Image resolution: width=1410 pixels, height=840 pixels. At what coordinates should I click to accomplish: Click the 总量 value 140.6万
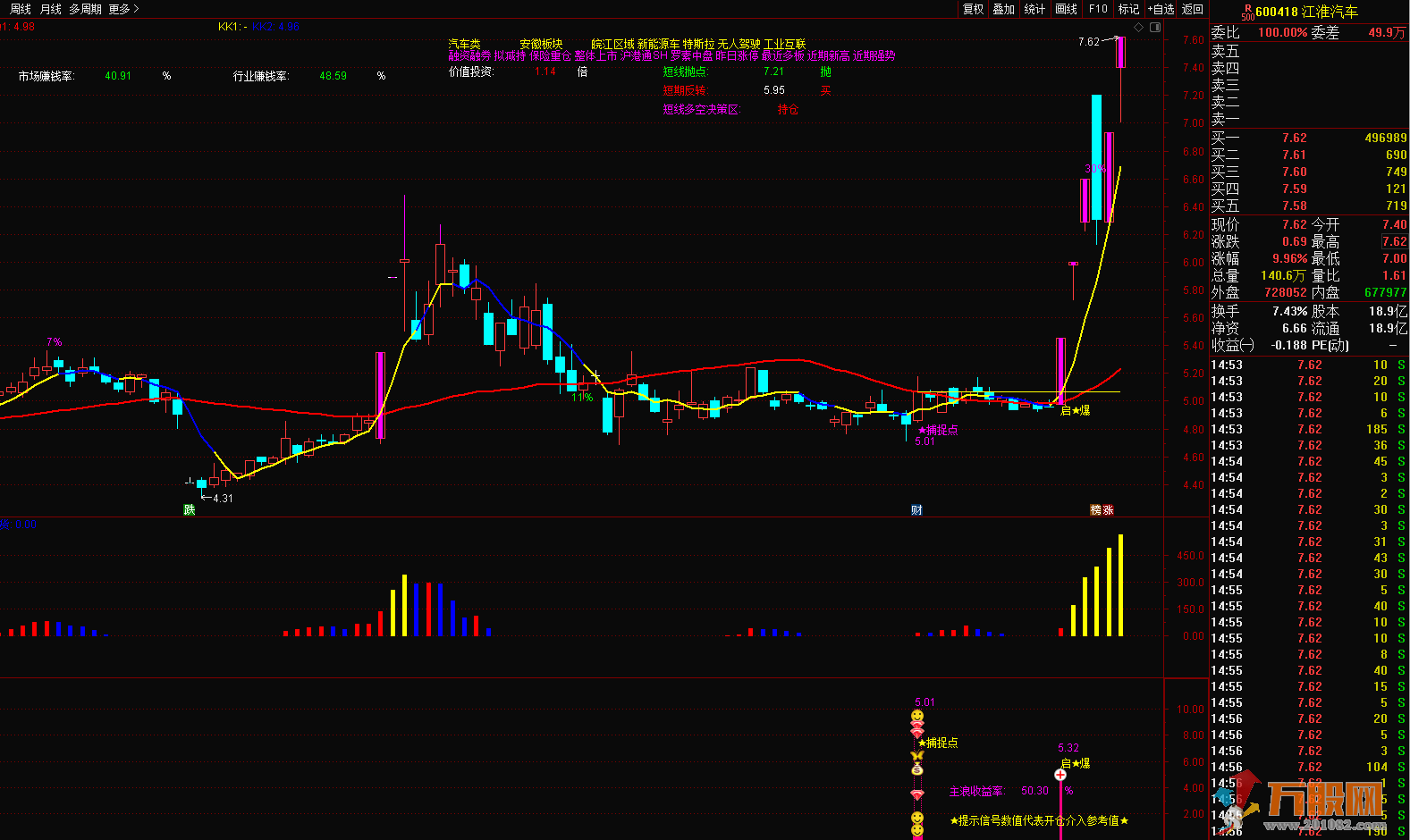coord(1283,276)
